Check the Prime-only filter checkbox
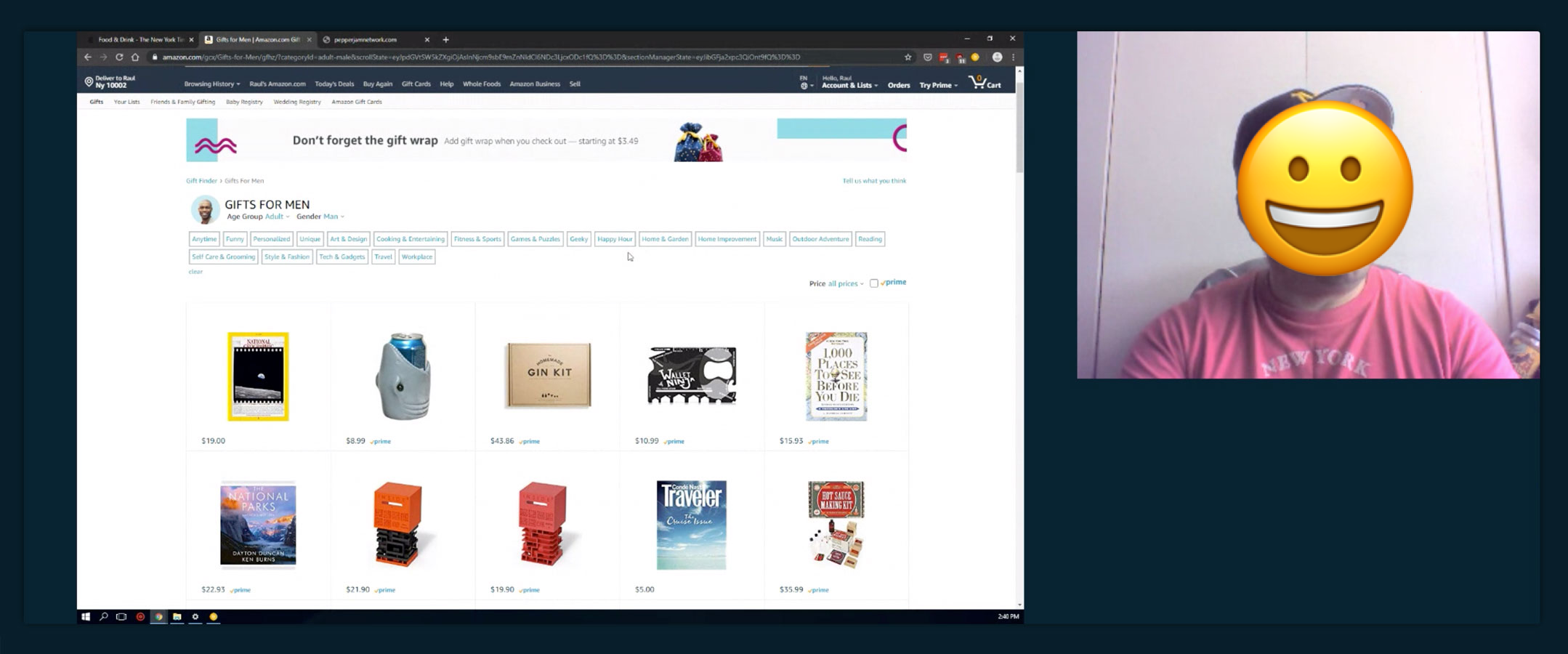 (874, 283)
